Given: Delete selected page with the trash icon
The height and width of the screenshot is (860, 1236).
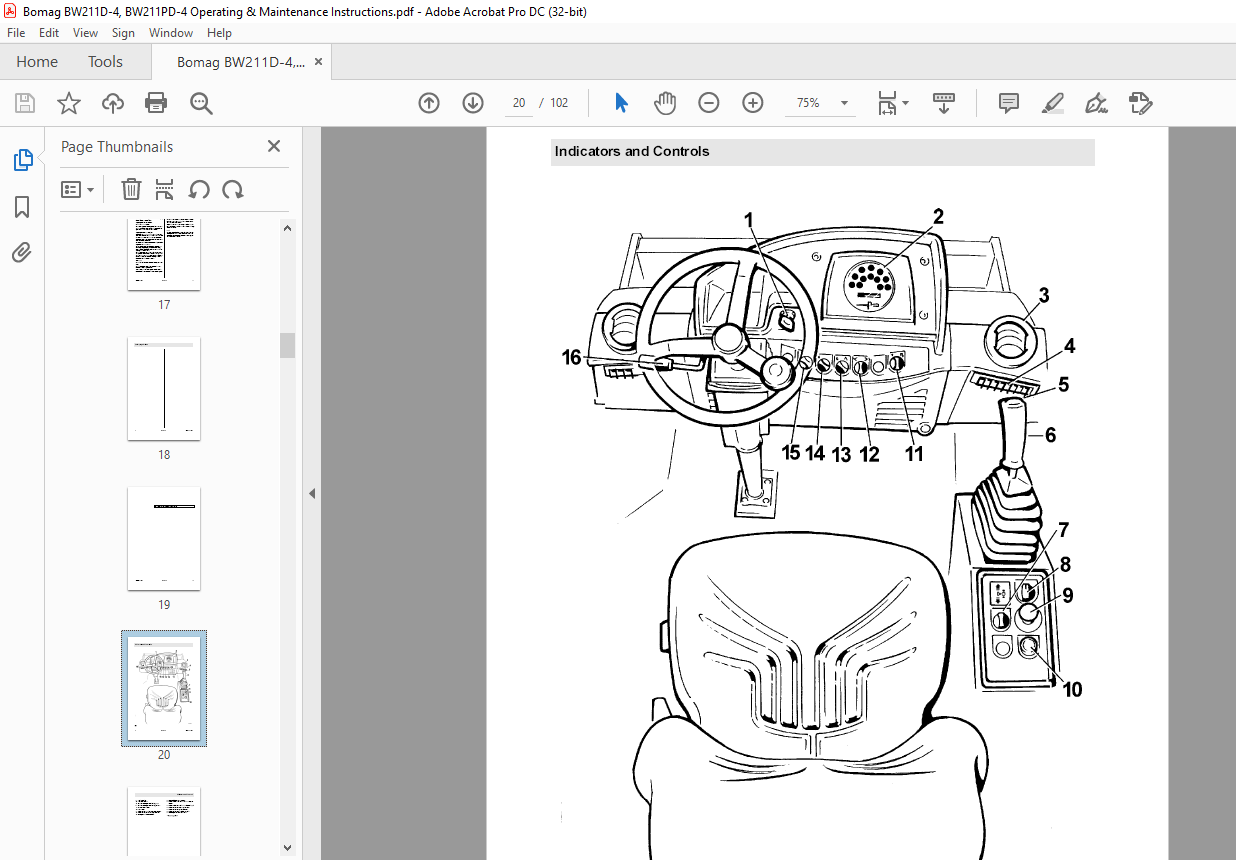Looking at the screenshot, I should (131, 189).
